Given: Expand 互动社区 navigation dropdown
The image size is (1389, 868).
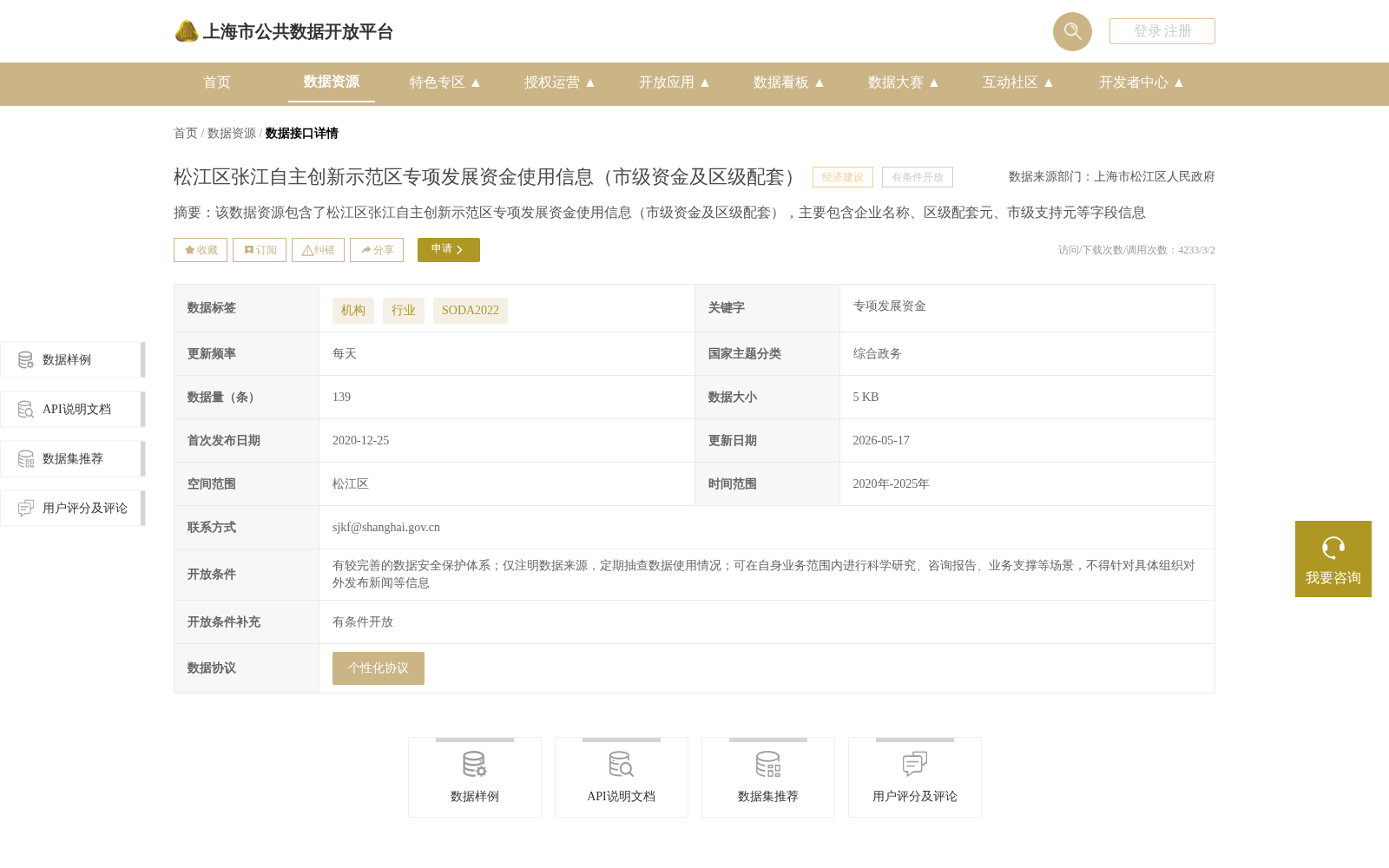Looking at the screenshot, I should click(x=1018, y=82).
